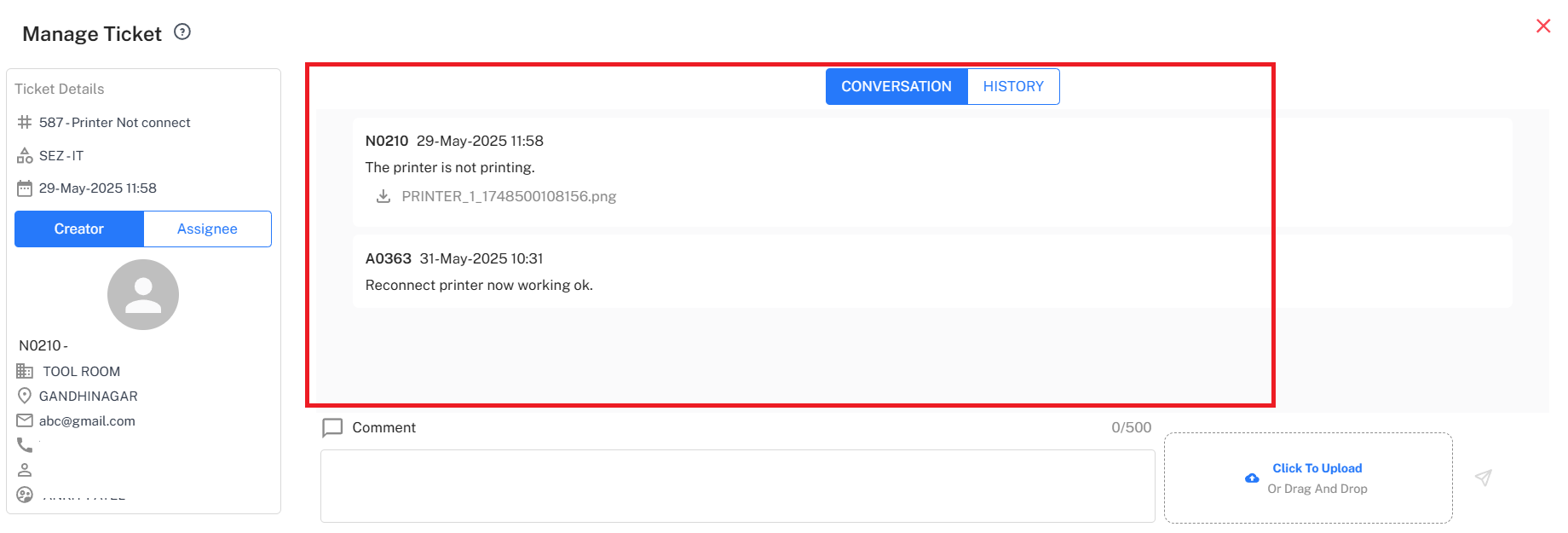
Task: Click the abc@gmail.com email address
Action: tap(87, 420)
